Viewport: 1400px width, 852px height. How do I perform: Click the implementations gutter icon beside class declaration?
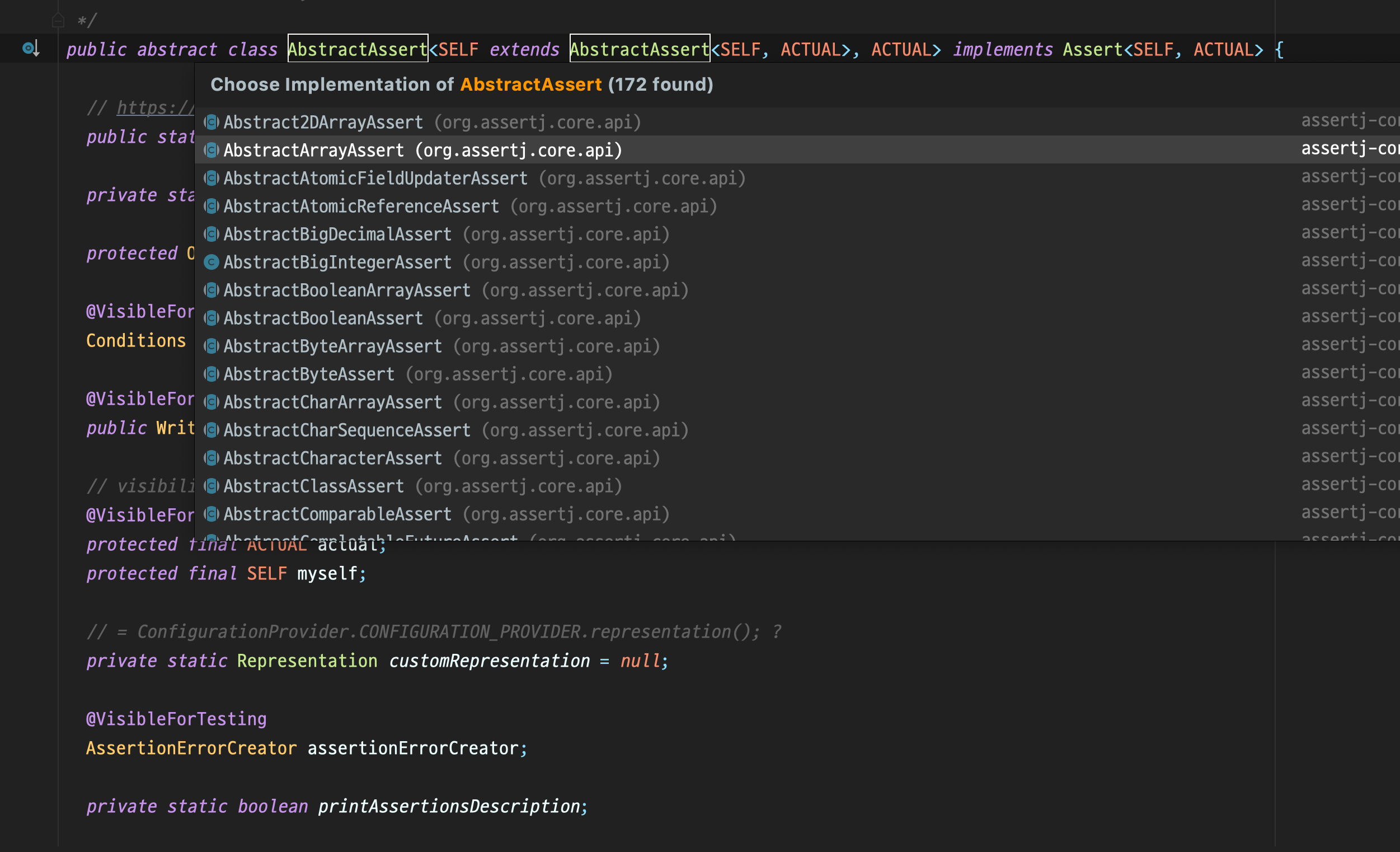click(30, 48)
